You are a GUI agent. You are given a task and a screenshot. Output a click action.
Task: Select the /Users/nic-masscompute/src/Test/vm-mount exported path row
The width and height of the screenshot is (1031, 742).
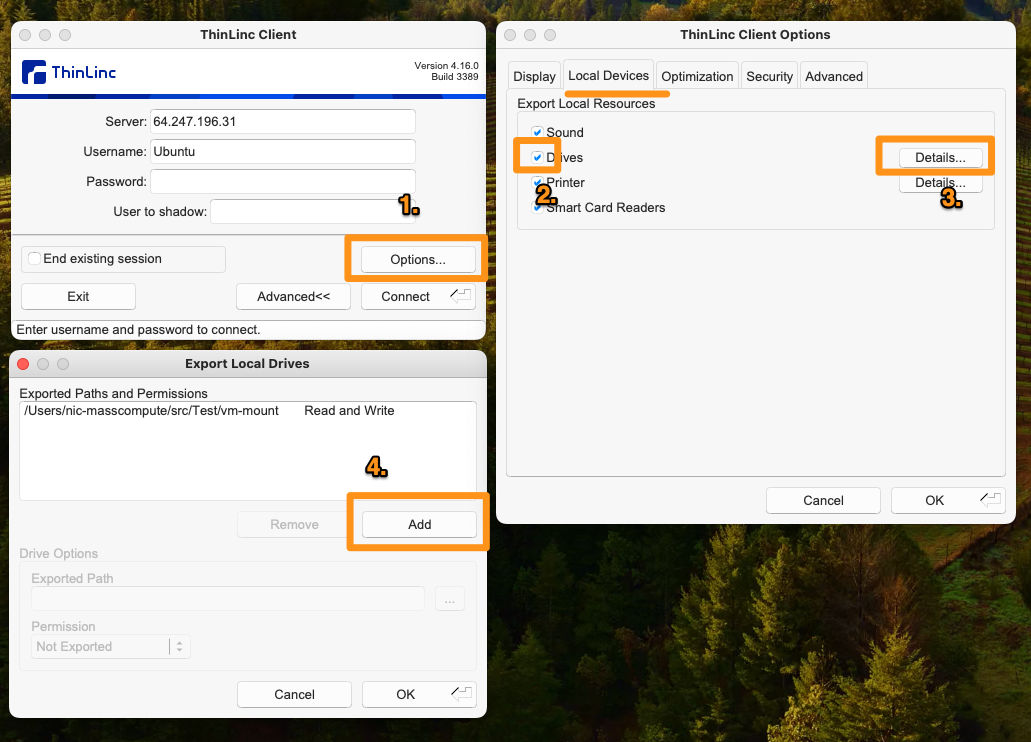coord(248,411)
